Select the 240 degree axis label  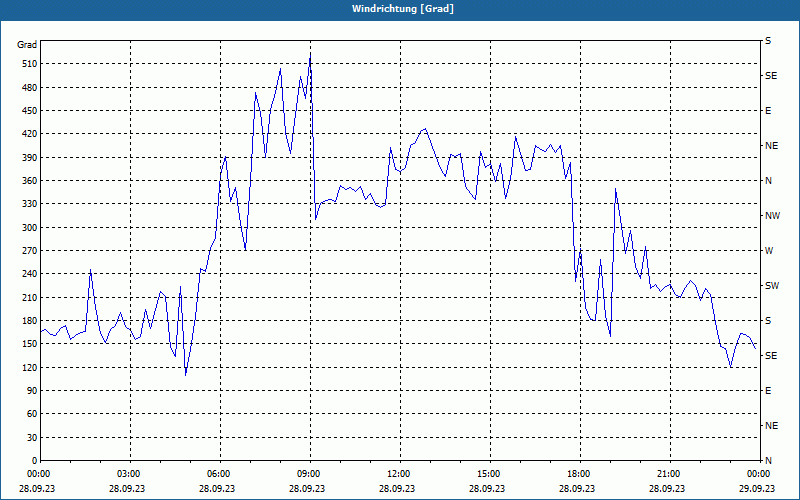(30, 274)
